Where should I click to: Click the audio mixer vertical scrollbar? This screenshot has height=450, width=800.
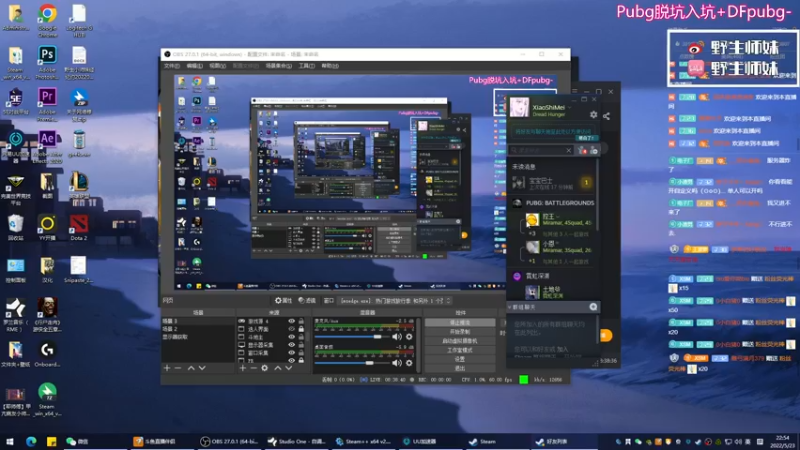pos(418,345)
